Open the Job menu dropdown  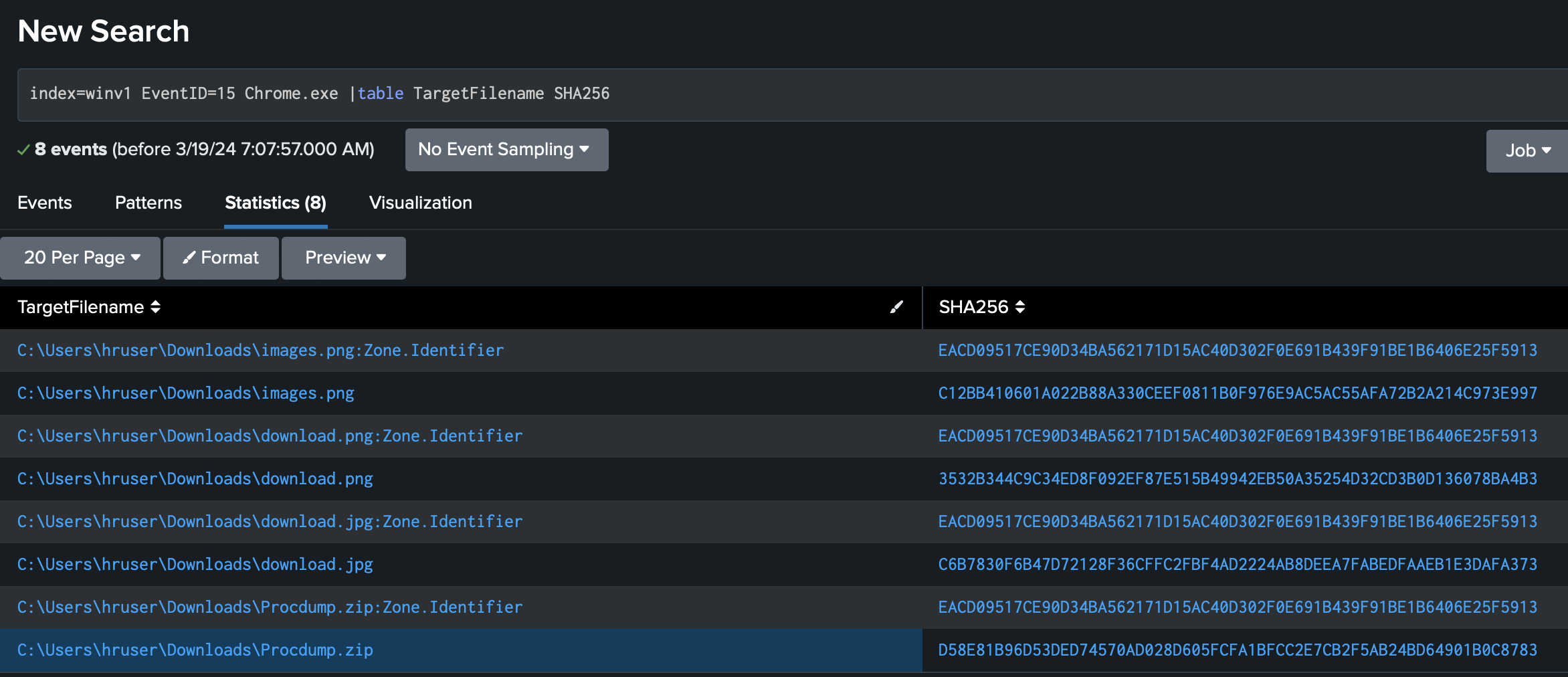1527,151
